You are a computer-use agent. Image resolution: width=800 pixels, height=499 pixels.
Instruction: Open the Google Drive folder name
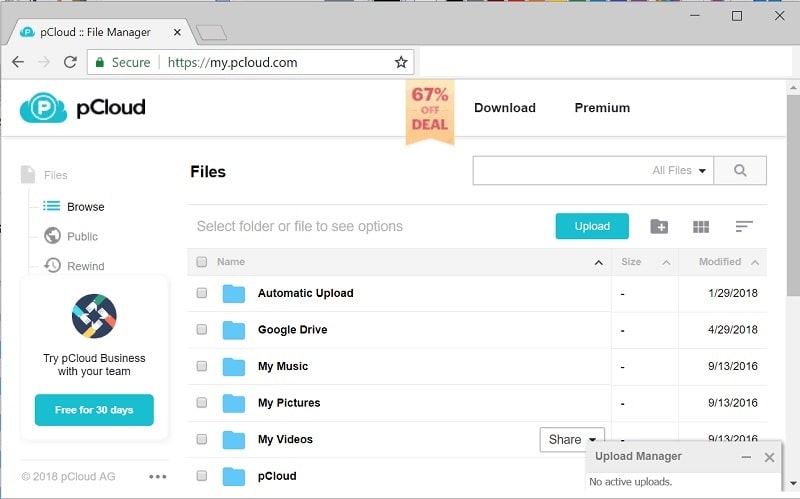292,330
